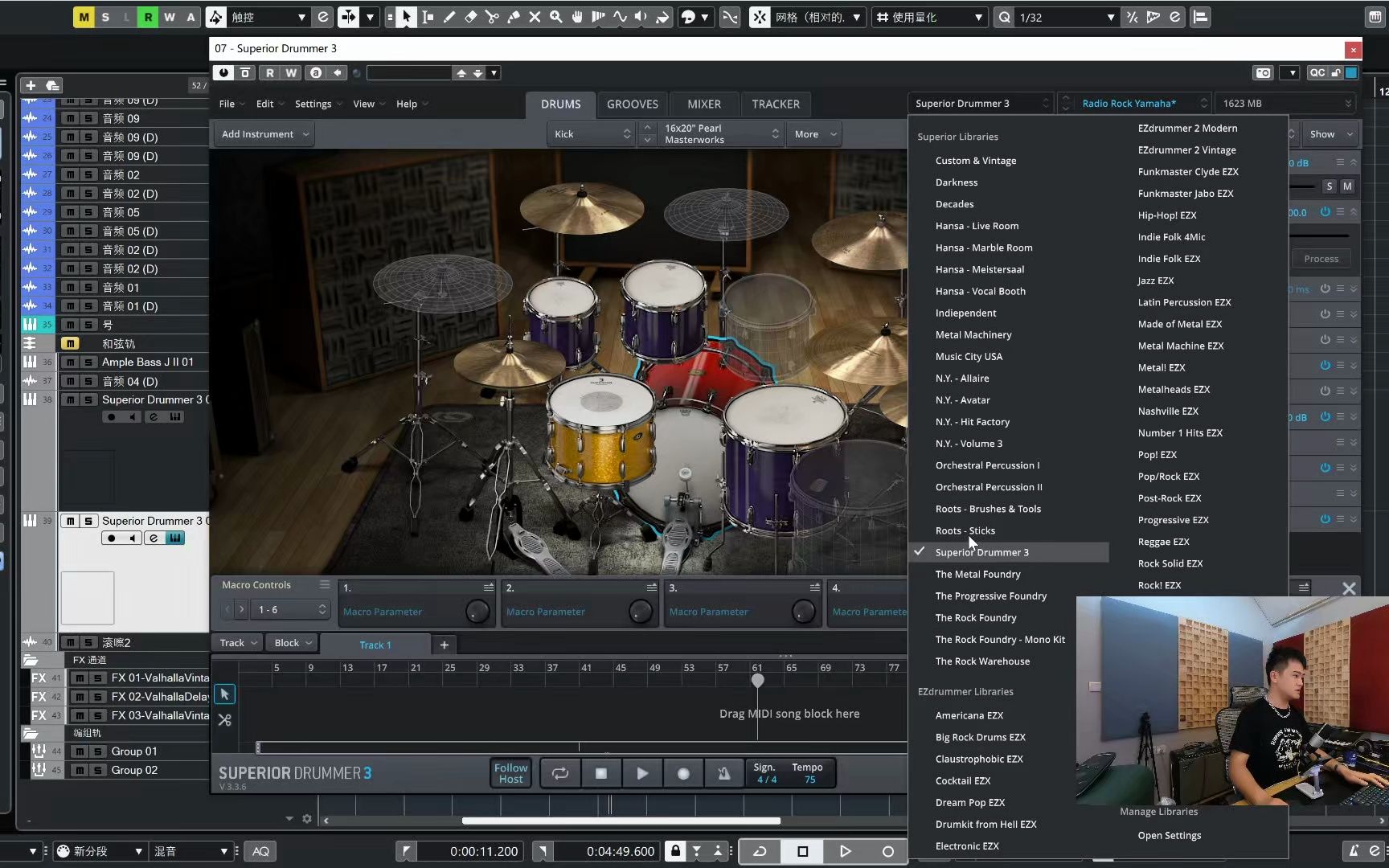The width and height of the screenshot is (1389, 868).
Task: Click the Superior Drummer loop button
Action: tap(560, 773)
